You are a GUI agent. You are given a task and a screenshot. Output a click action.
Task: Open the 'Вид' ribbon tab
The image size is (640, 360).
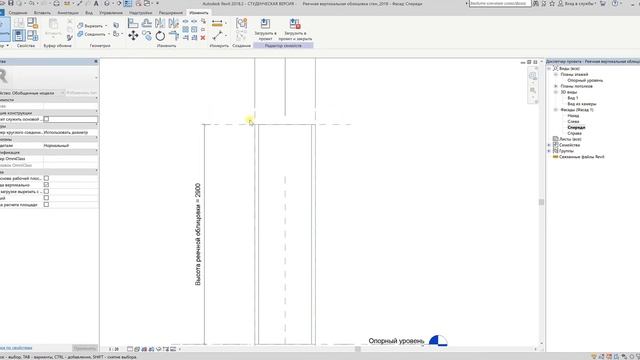coord(89,13)
